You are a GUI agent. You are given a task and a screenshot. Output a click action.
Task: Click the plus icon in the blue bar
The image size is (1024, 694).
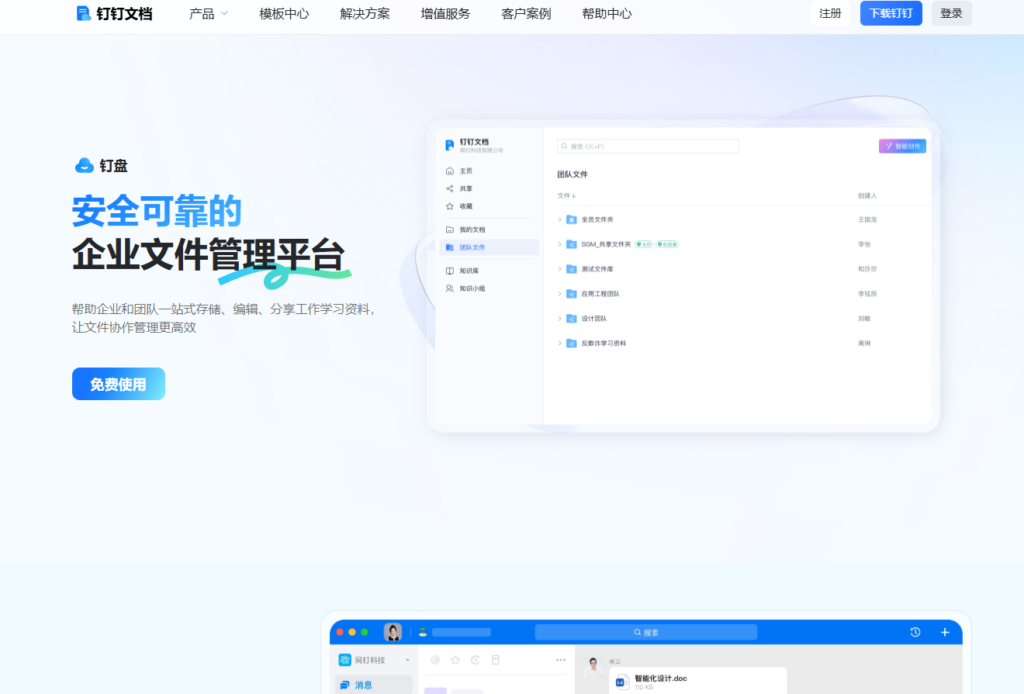[x=944, y=632]
